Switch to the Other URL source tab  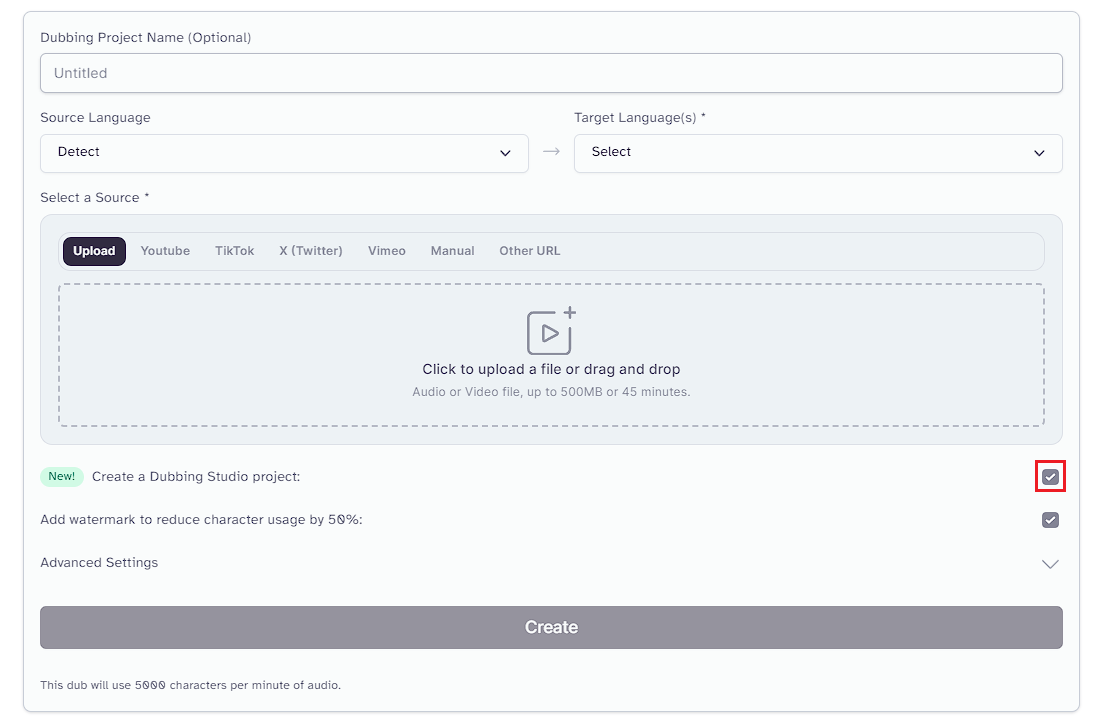pyautogui.click(x=530, y=251)
